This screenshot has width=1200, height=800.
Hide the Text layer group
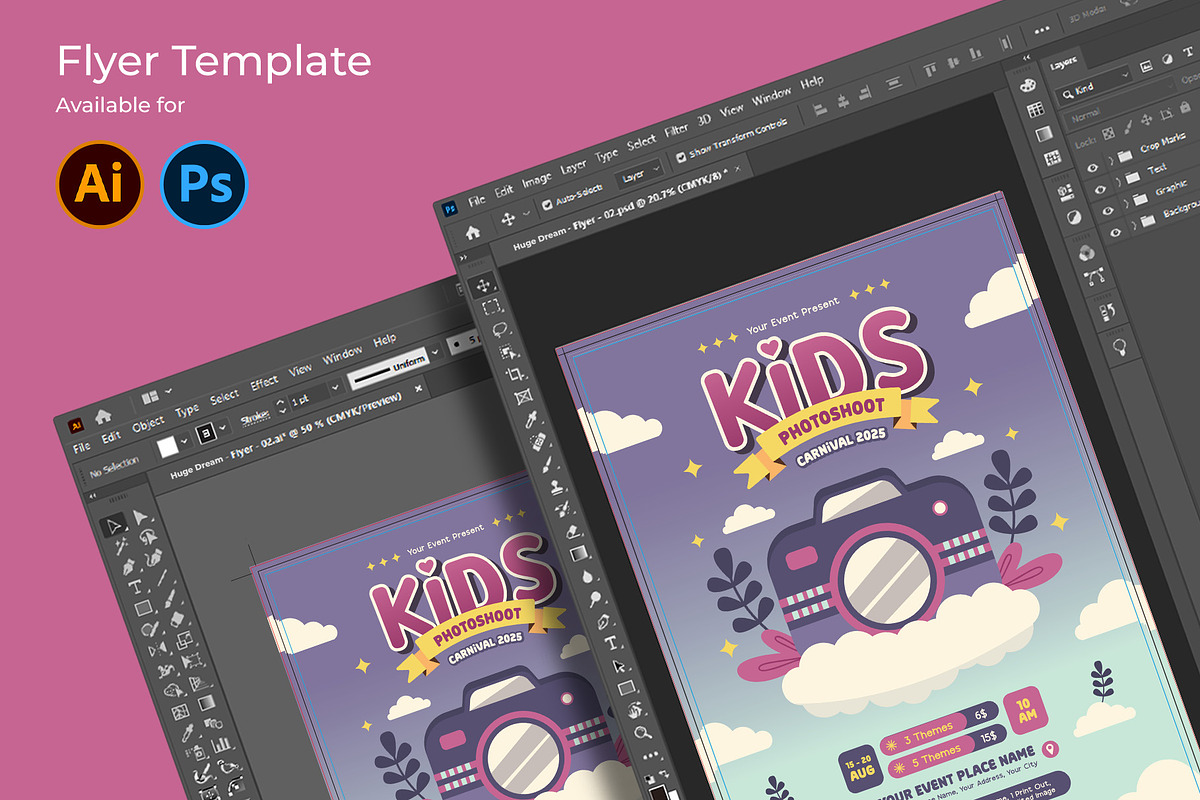click(x=1100, y=188)
